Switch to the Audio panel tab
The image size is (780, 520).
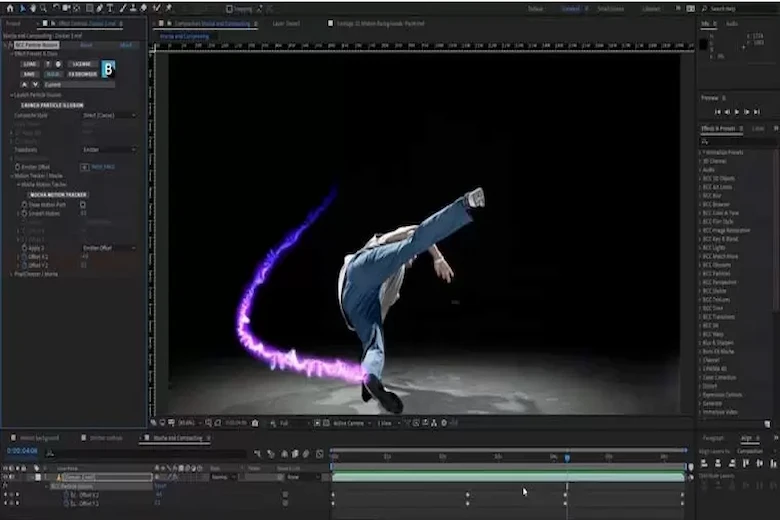pyautogui.click(x=732, y=23)
